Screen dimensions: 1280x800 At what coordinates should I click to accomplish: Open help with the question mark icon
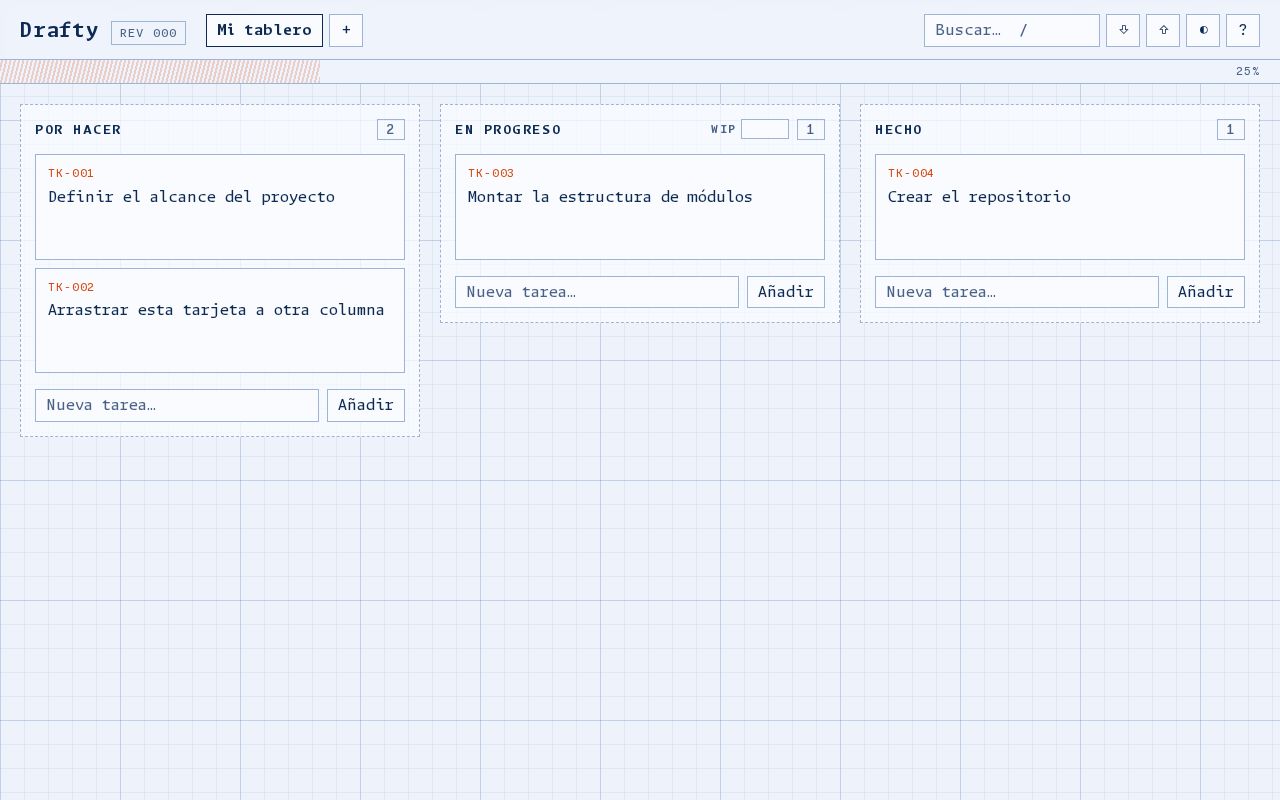(x=1243, y=30)
